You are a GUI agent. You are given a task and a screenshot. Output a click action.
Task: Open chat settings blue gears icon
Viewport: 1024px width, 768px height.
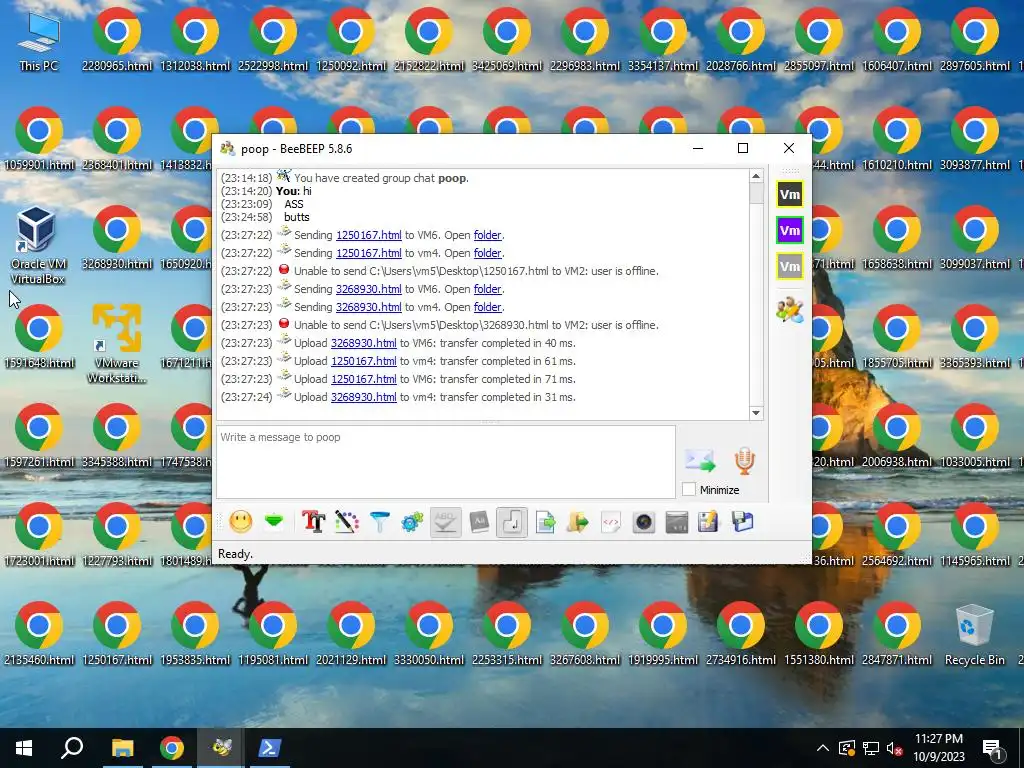point(412,522)
